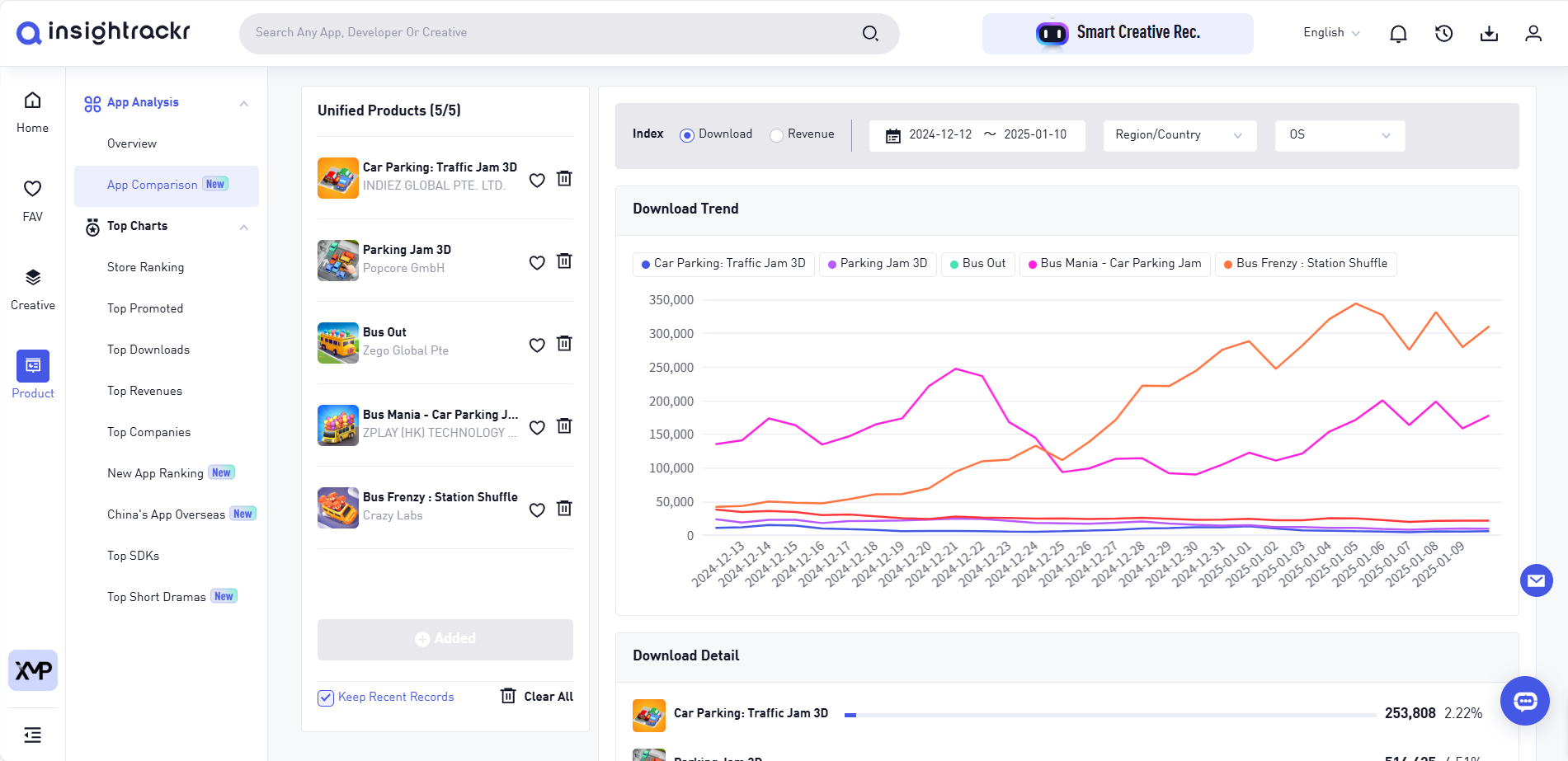
Task: Favorite Parking Jam 3D
Action: (x=537, y=262)
